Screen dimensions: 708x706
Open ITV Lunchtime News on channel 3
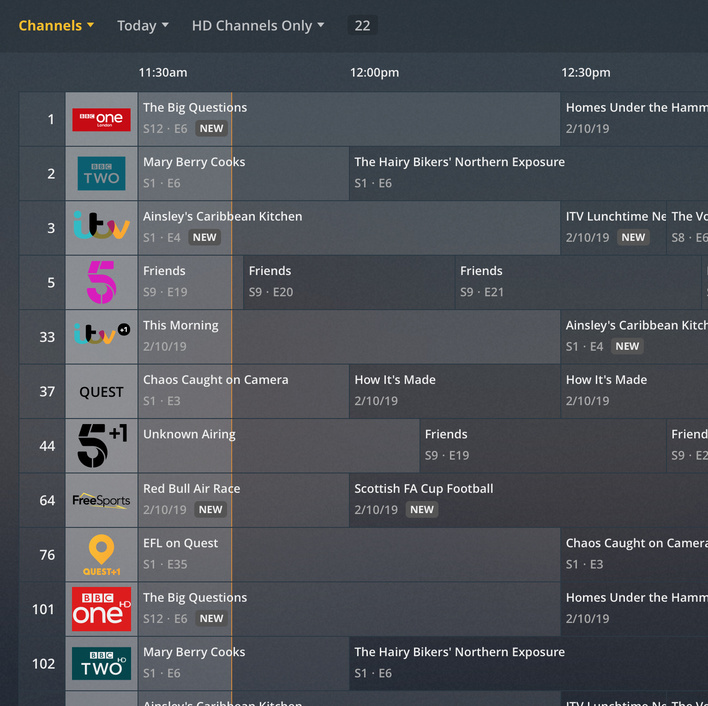[613, 228]
